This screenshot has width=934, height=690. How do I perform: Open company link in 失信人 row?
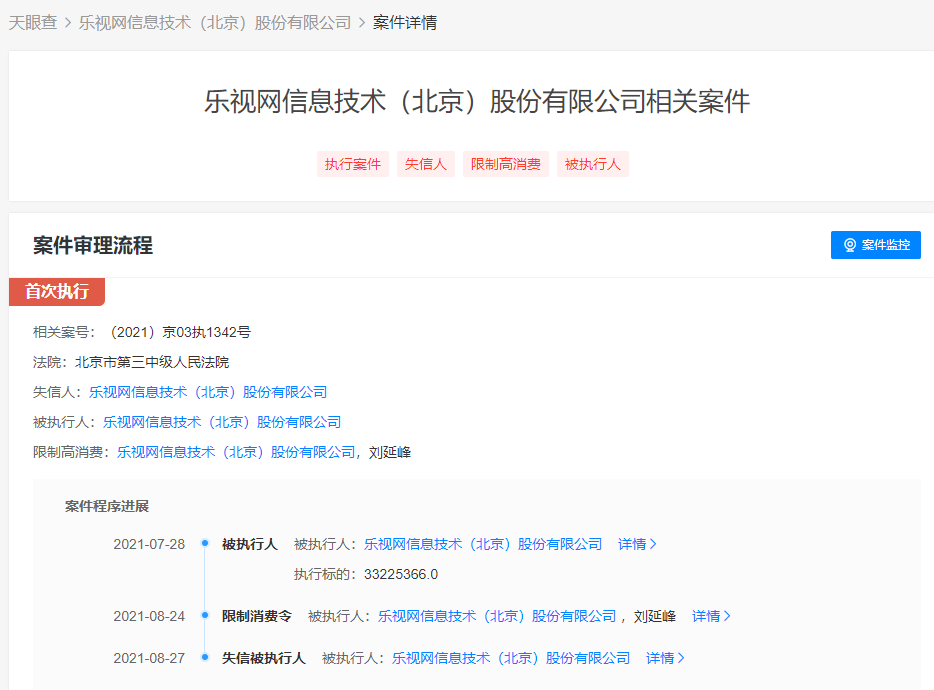pos(208,392)
